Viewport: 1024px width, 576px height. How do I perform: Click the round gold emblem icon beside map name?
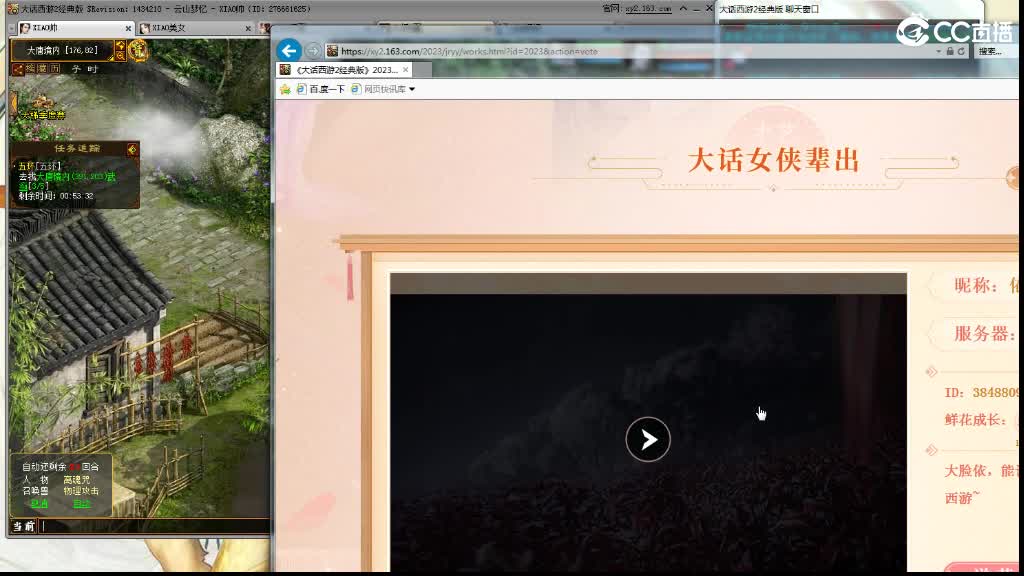(x=138, y=50)
